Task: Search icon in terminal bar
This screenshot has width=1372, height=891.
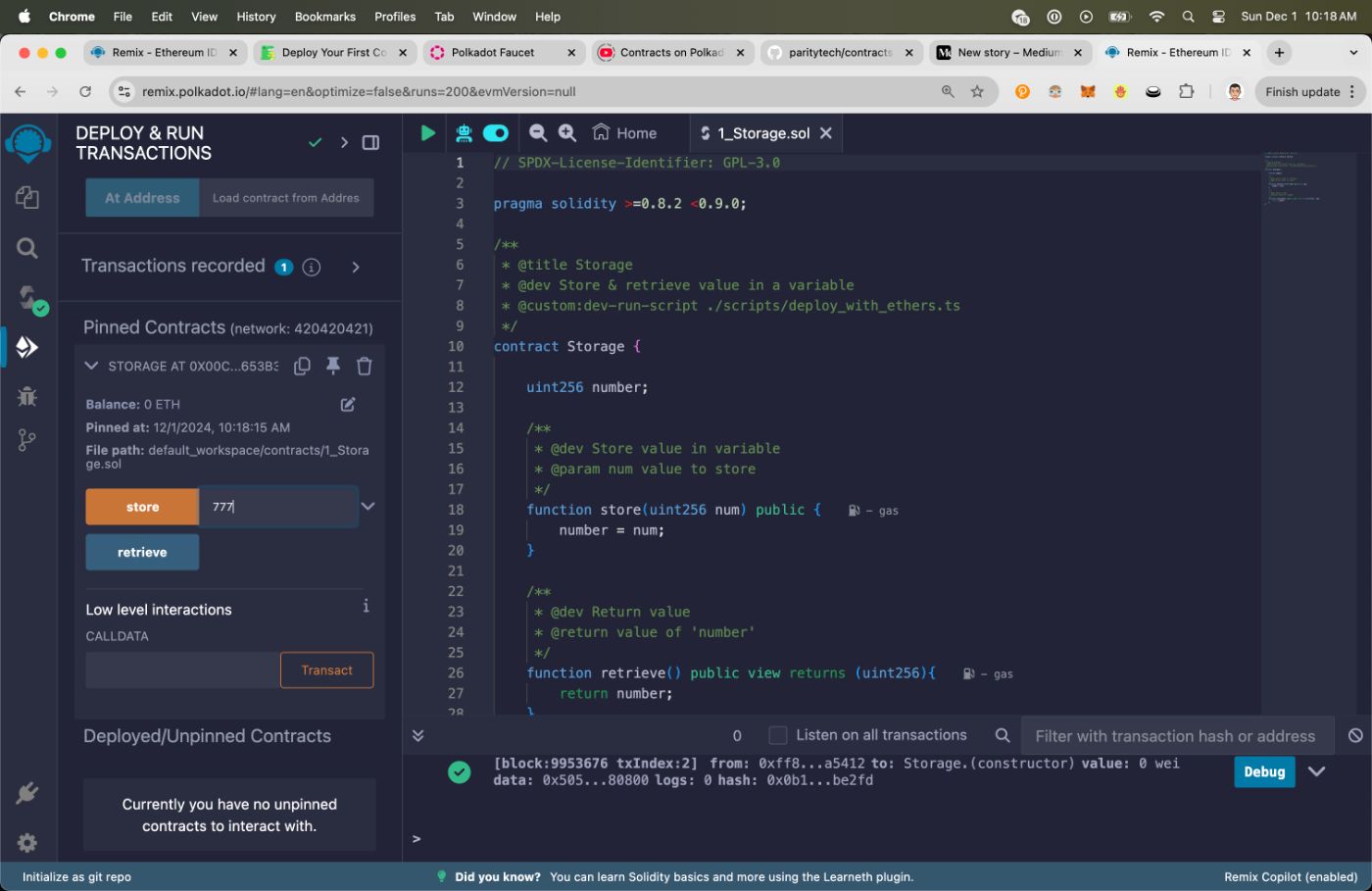Action: click(x=1003, y=735)
